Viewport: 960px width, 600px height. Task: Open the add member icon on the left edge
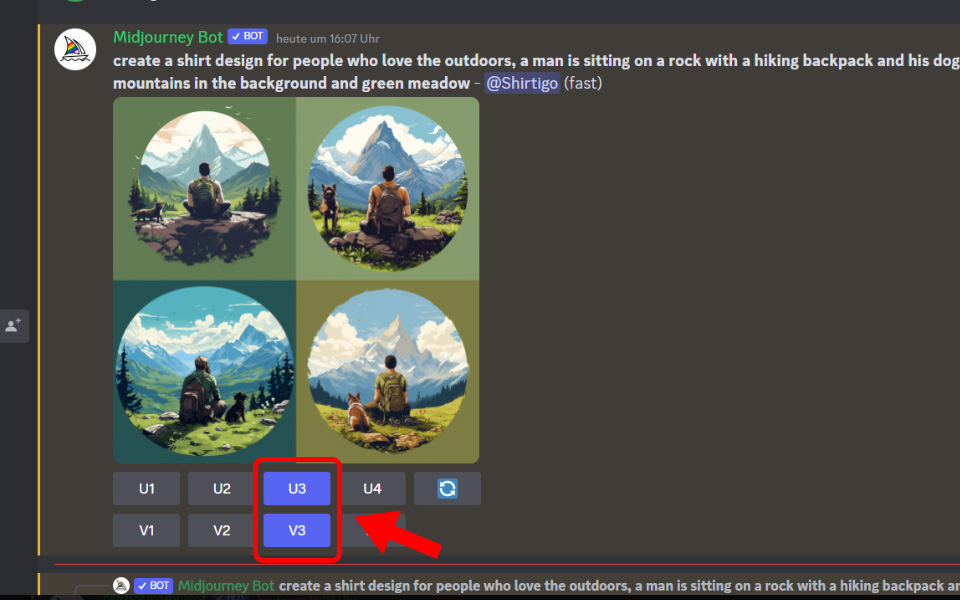pyautogui.click(x=13, y=325)
